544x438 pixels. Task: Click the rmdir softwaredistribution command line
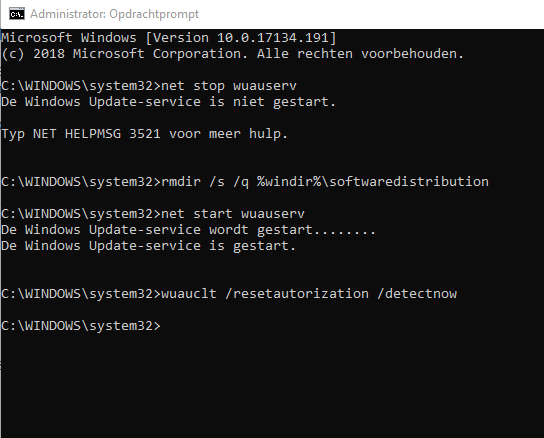(245, 182)
